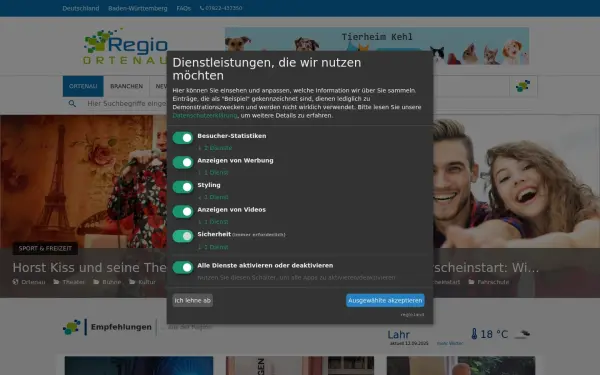Click the Ich lehne ab button
The image size is (600, 375).
tap(192, 300)
